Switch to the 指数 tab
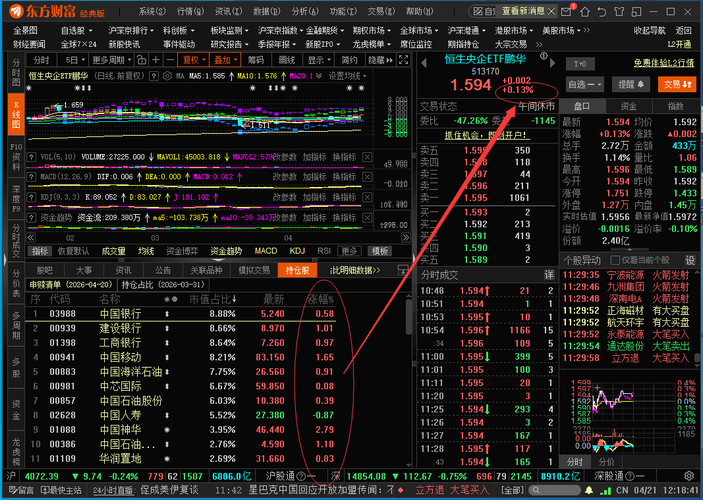Viewport: 703px width, 500px height. 675,106
